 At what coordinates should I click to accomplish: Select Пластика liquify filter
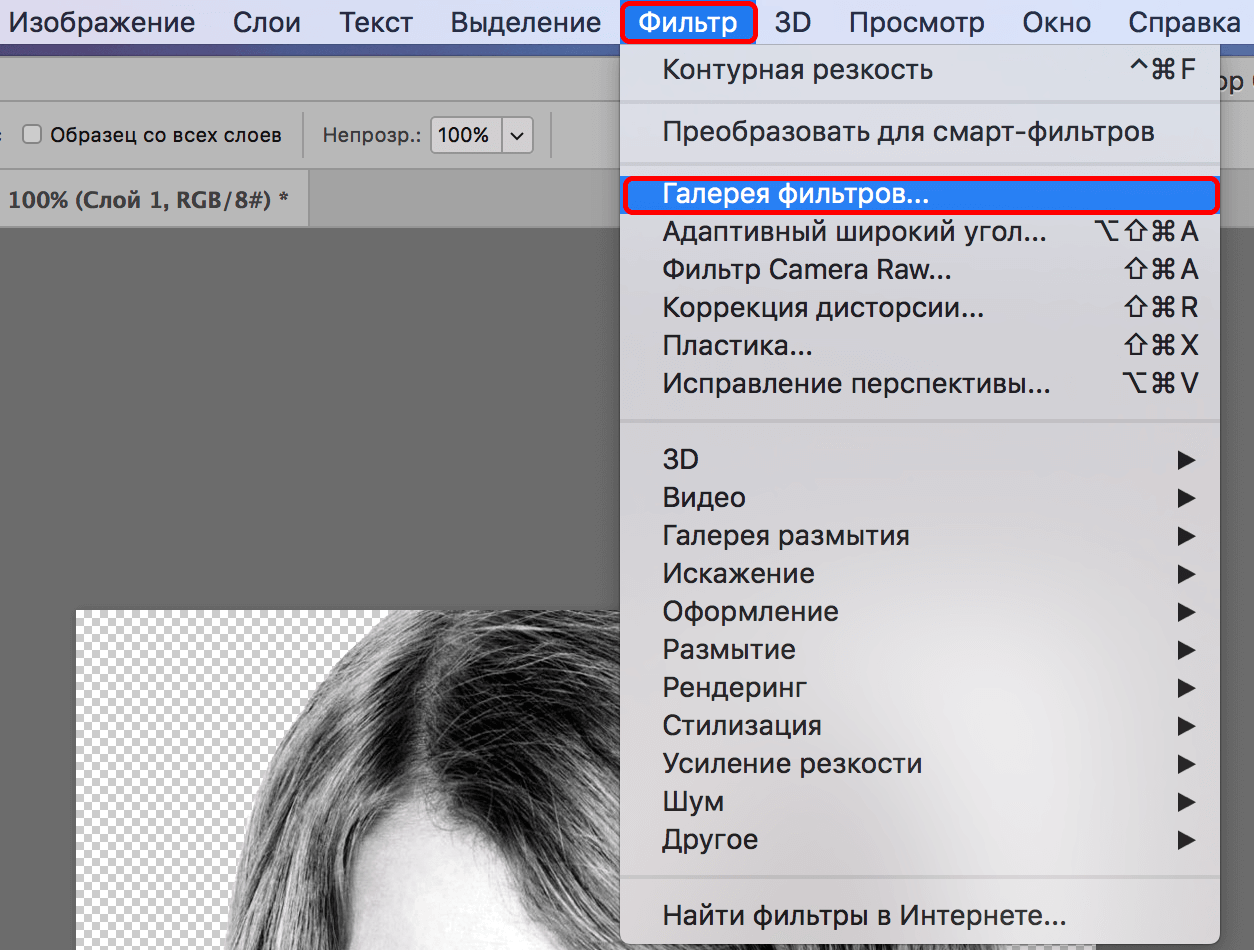click(737, 346)
